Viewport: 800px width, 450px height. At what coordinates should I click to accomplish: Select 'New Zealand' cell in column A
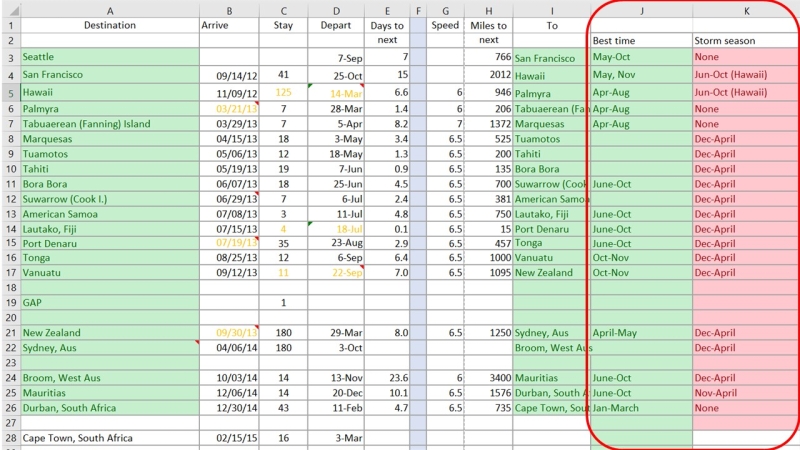[x=110, y=333]
